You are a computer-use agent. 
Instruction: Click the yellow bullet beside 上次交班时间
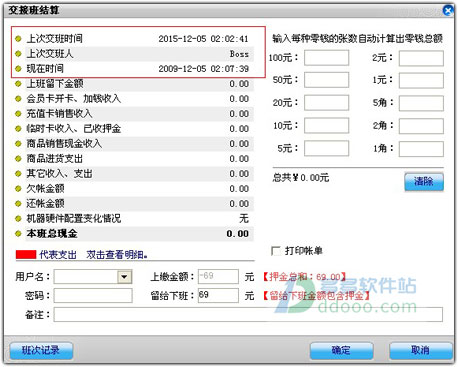tap(18, 39)
